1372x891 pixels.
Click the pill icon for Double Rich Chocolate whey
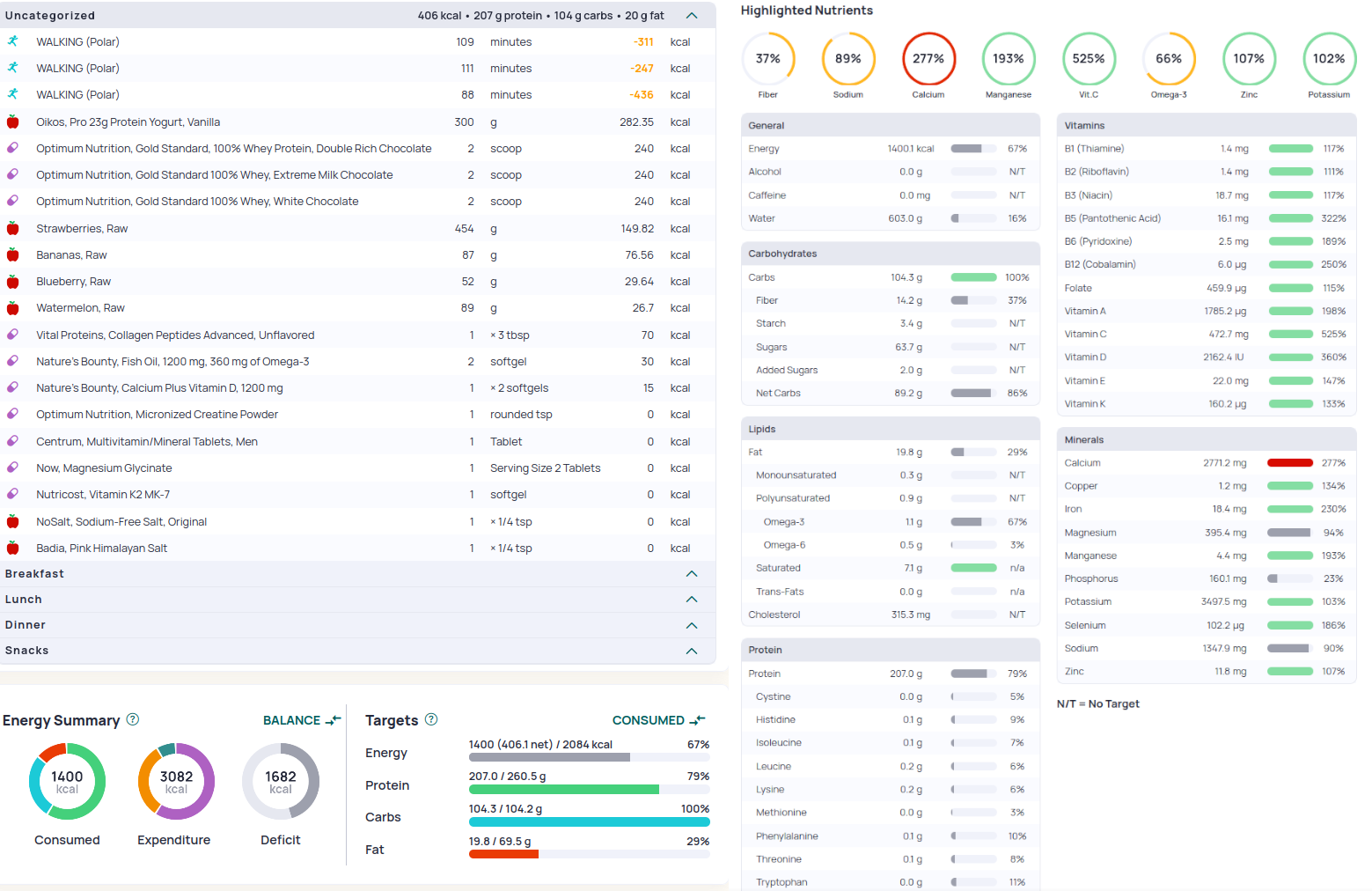(x=12, y=148)
